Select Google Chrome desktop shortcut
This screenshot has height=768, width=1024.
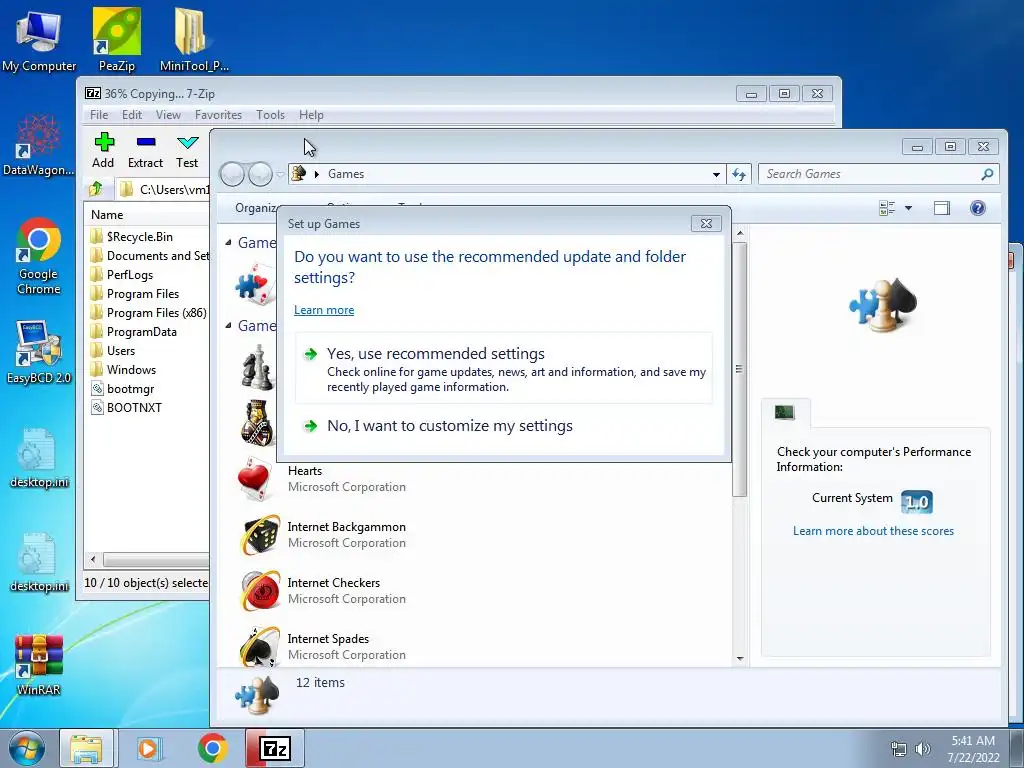[39, 256]
